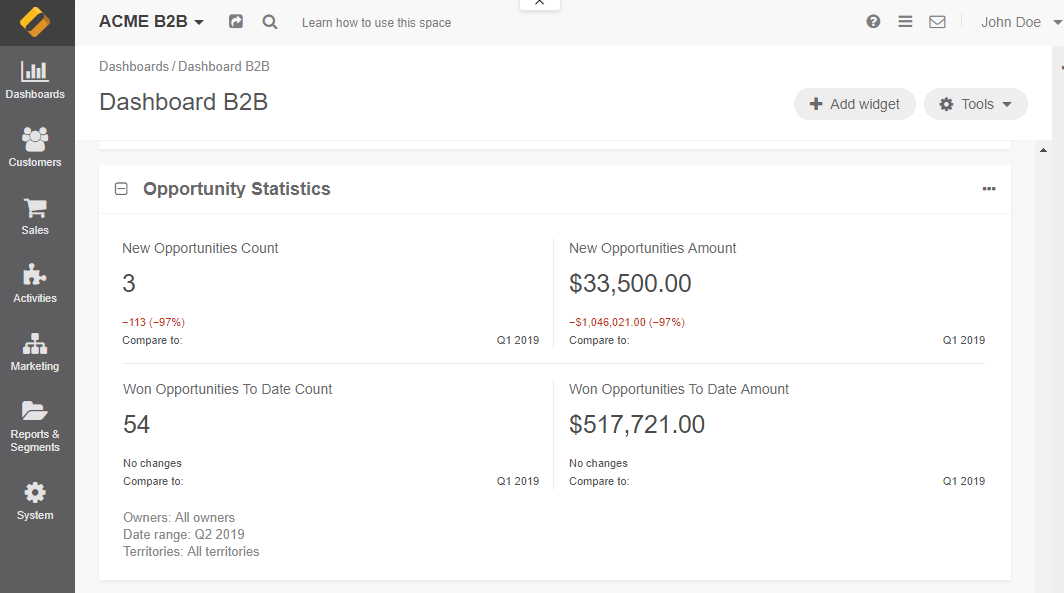Click the New Opportunities Count value 3
The height and width of the screenshot is (593, 1064).
(129, 284)
